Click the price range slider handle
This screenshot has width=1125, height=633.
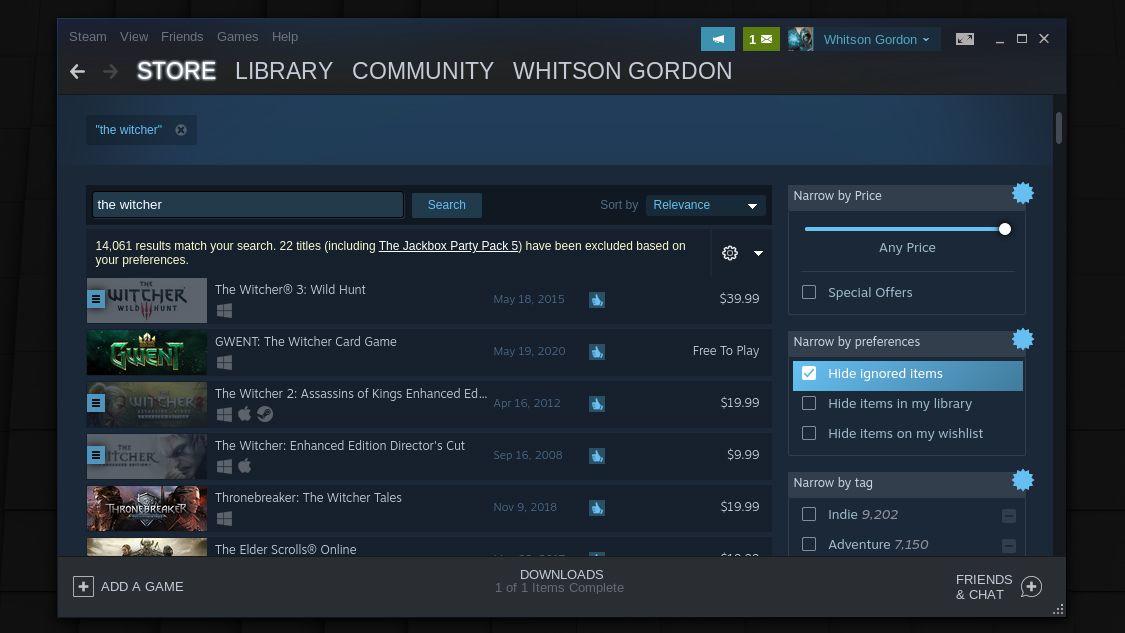coord(1004,229)
